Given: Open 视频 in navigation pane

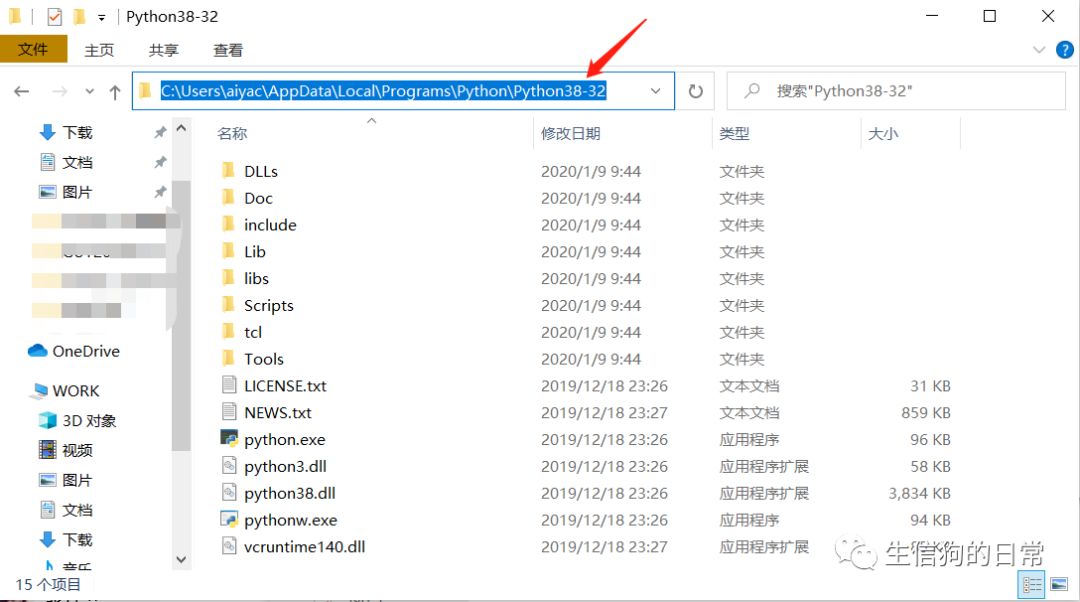Looking at the screenshot, I should click(x=66, y=450).
